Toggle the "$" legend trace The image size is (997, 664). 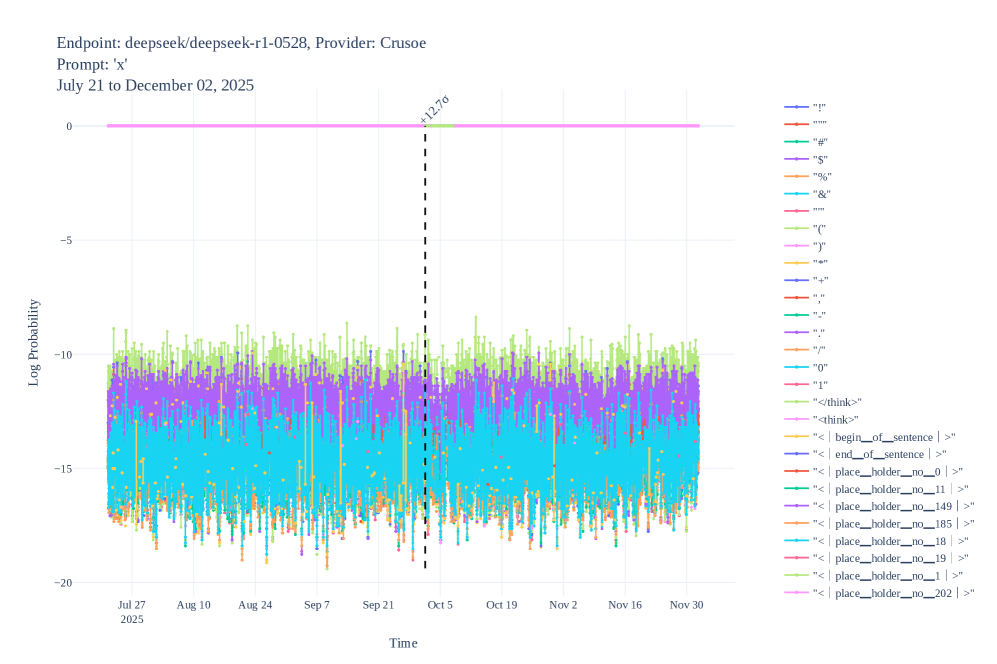coord(821,159)
